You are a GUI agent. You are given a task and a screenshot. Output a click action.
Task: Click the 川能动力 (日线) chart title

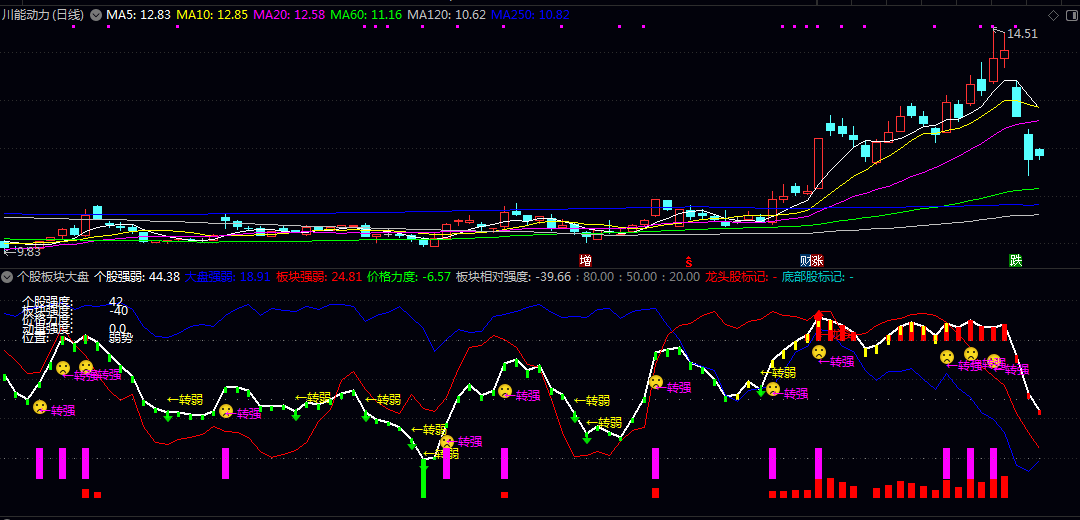pos(43,15)
